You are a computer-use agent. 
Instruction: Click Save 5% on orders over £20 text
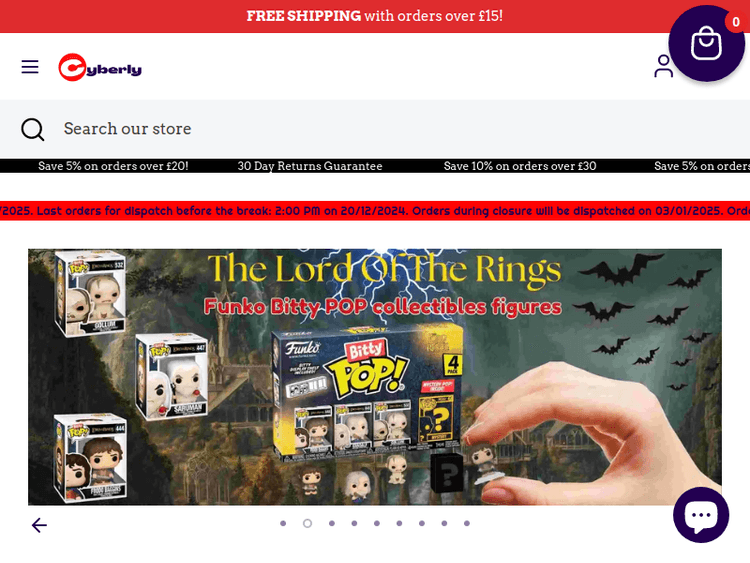[113, 166]
